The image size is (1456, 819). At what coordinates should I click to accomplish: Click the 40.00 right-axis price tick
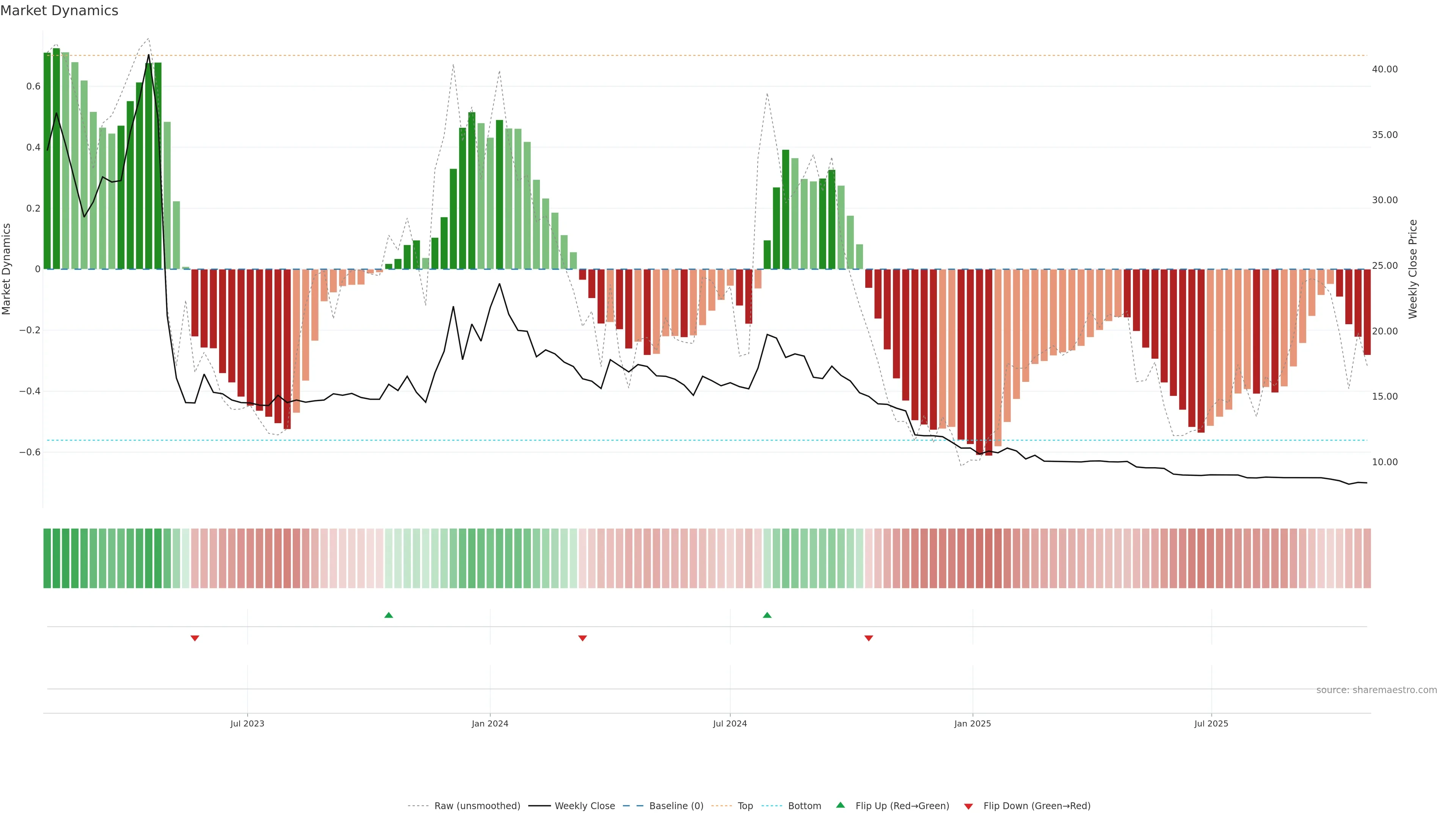(1384, 69)
